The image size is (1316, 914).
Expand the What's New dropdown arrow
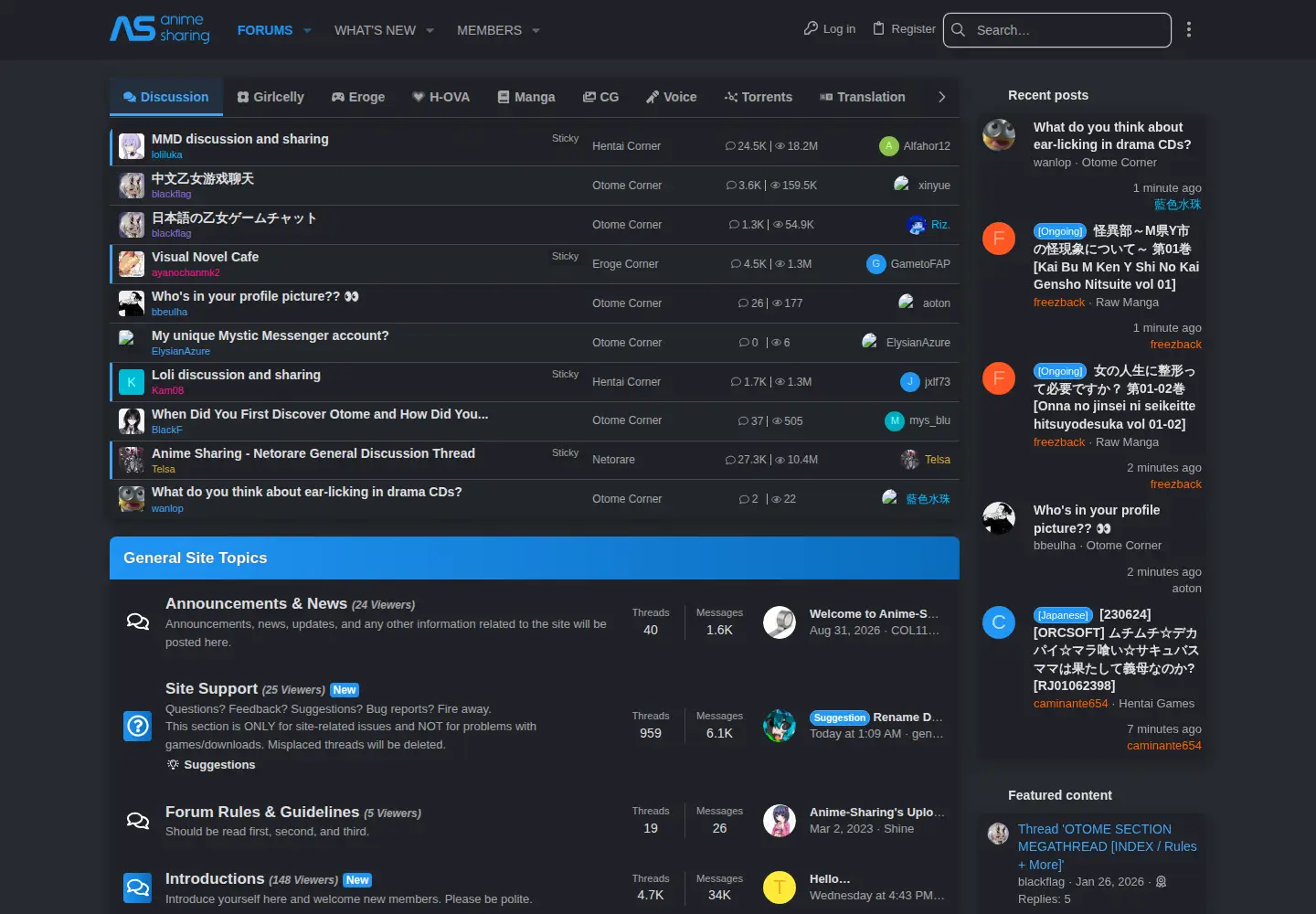(430, 30)
